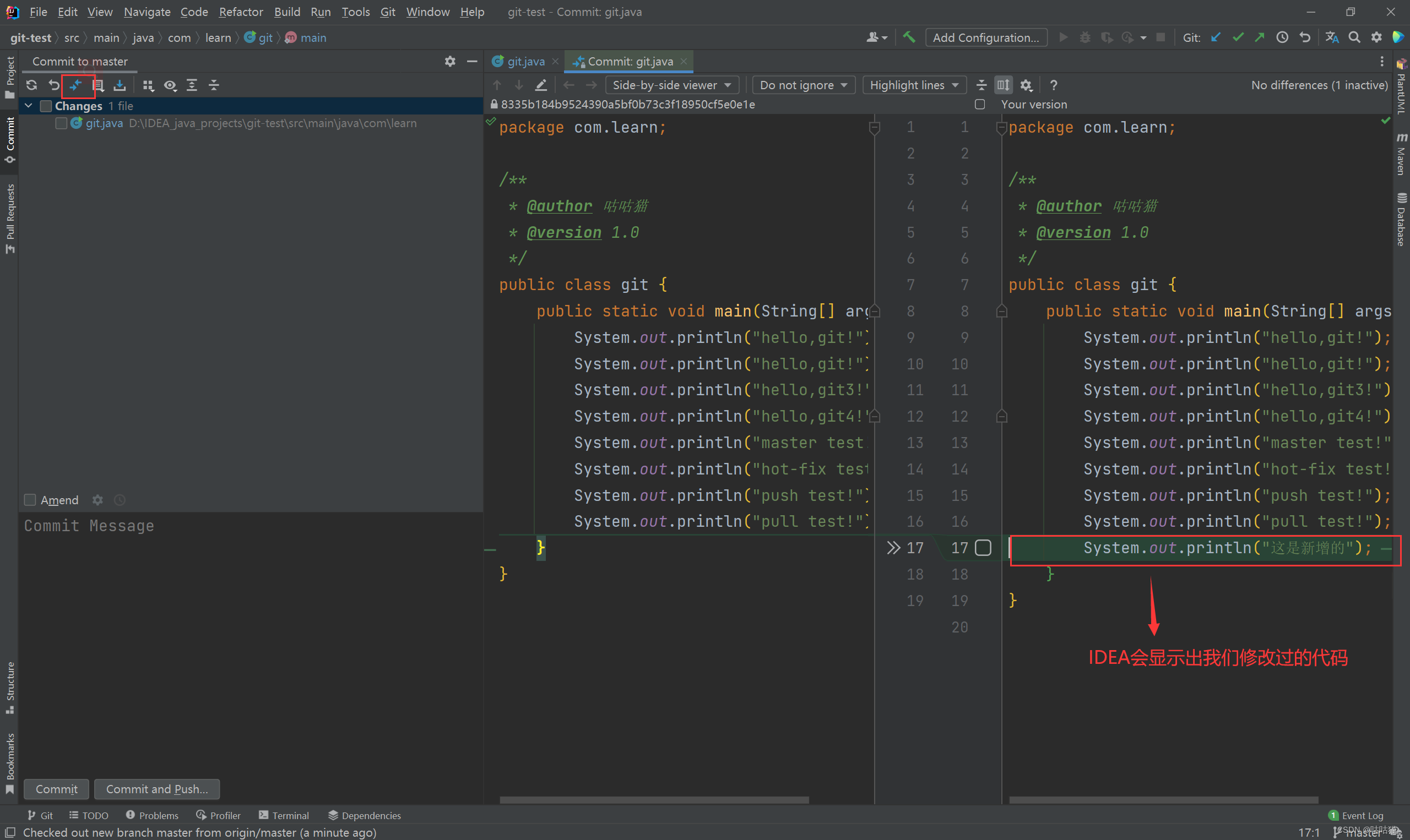Viewport: 1410px width, 840px height.
Task: Check the git.java file for commit
Action: (x=61, y=123)
